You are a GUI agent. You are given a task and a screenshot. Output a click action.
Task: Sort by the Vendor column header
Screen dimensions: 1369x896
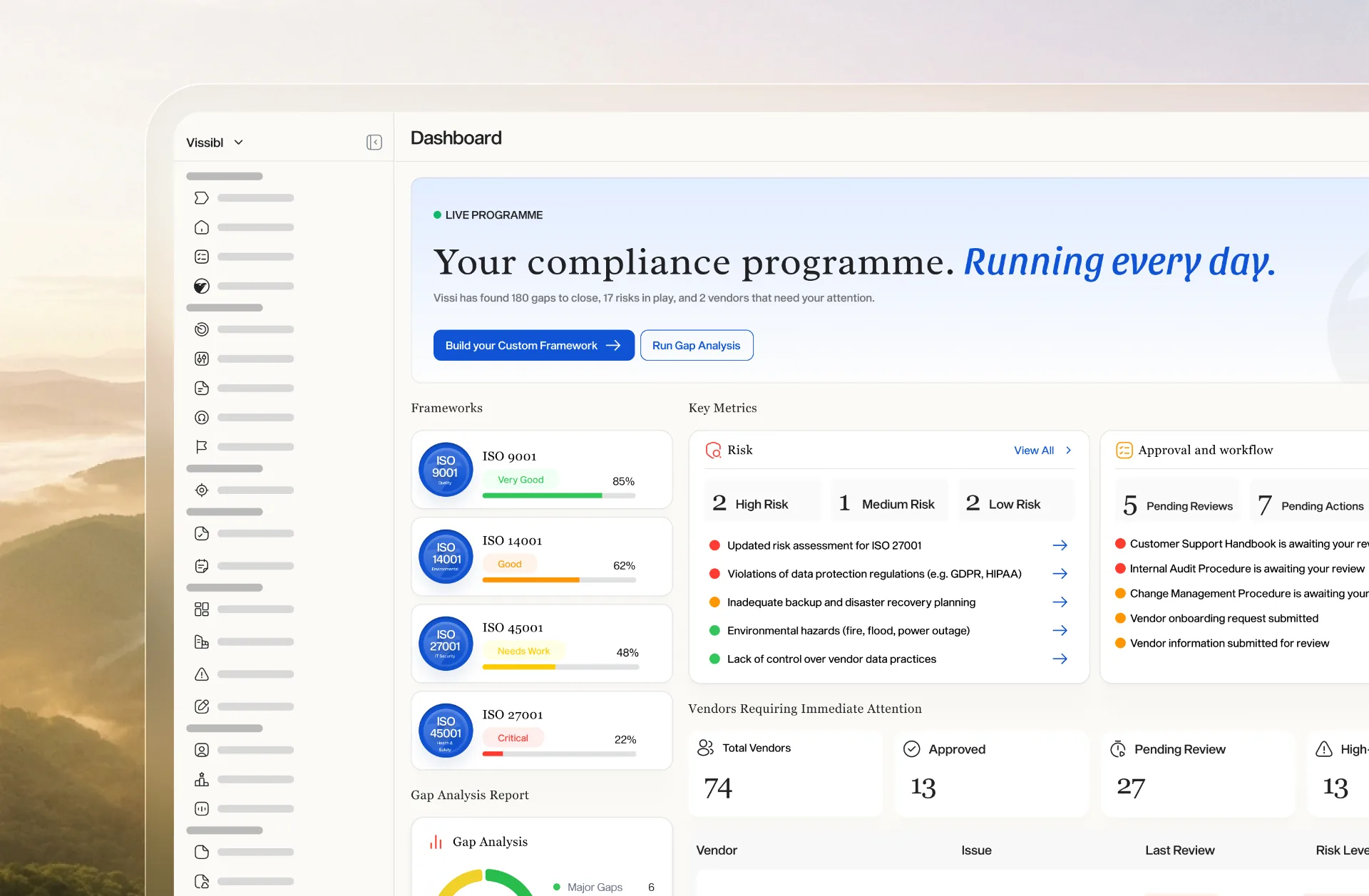[x=717, y=850]
